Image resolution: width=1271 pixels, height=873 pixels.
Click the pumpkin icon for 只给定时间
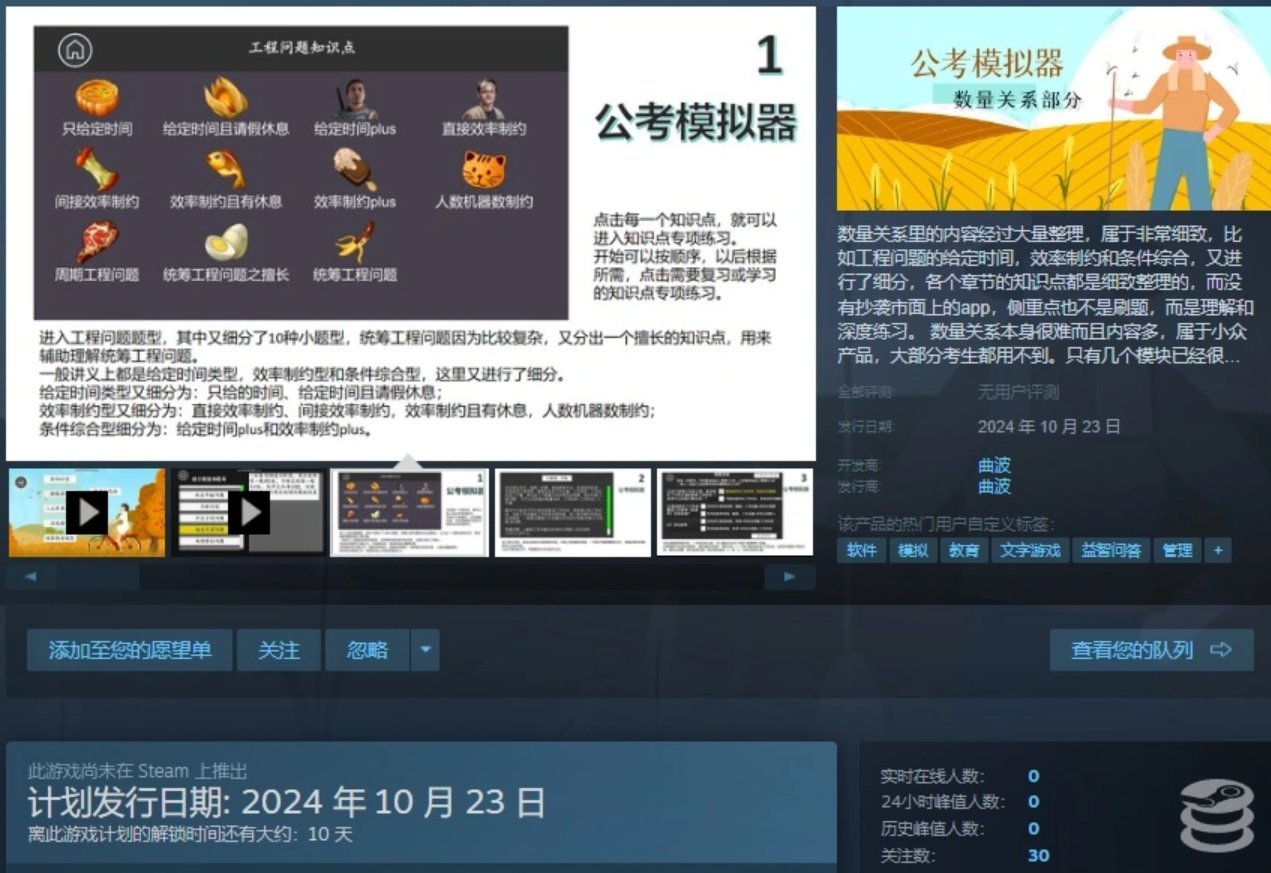(96, 98)
